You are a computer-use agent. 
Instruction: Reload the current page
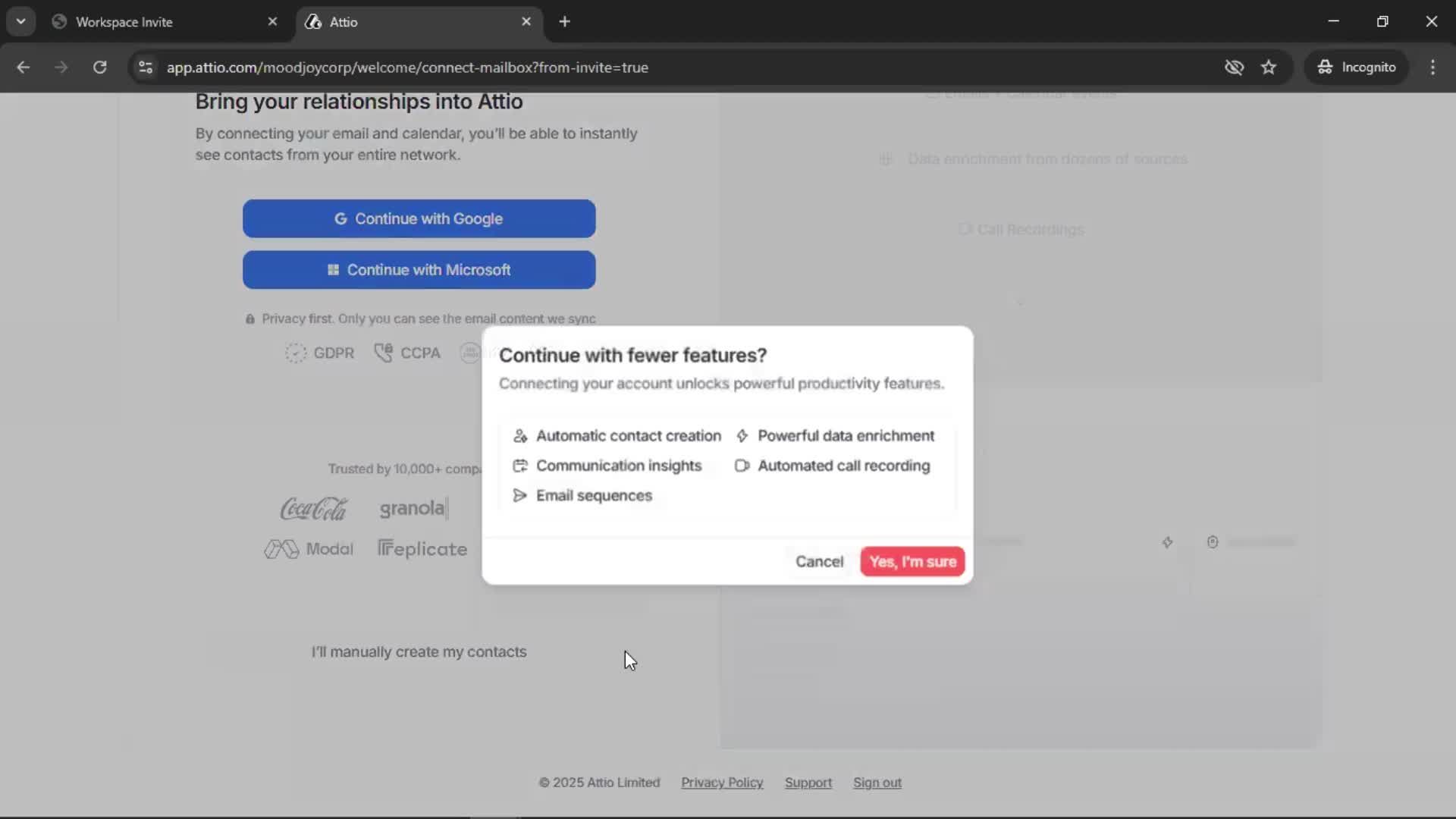tap(99, 67)
